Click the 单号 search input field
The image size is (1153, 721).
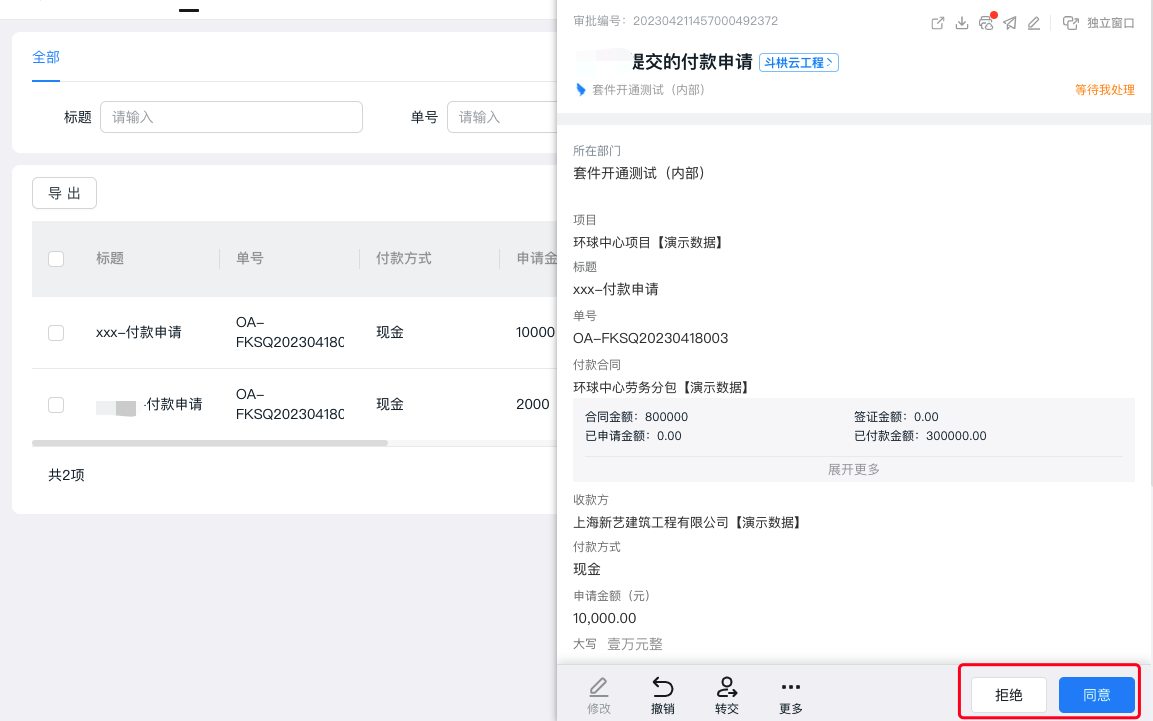[502, 117]
